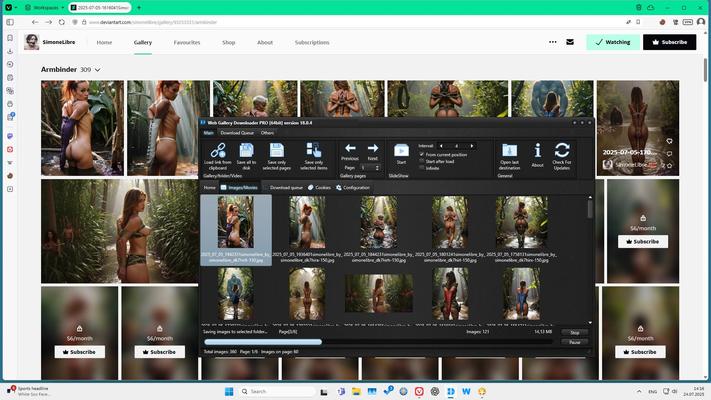Click the download progress bar

379,342
